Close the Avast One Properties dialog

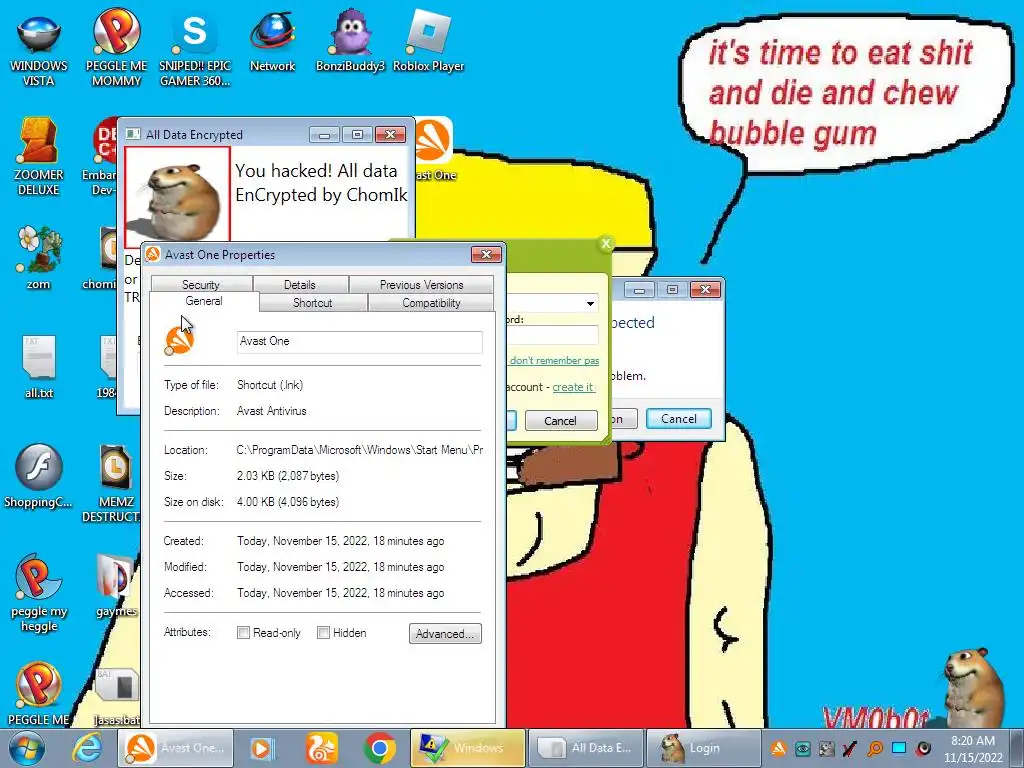487,254
